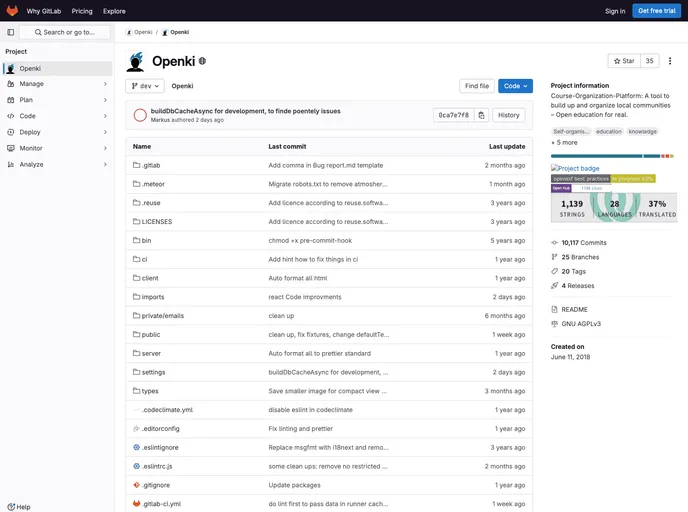Image resolution: width=688 pixels, height=512 pixels.
Task: Toggle the sidebar collapse icon
Action: 11,32
